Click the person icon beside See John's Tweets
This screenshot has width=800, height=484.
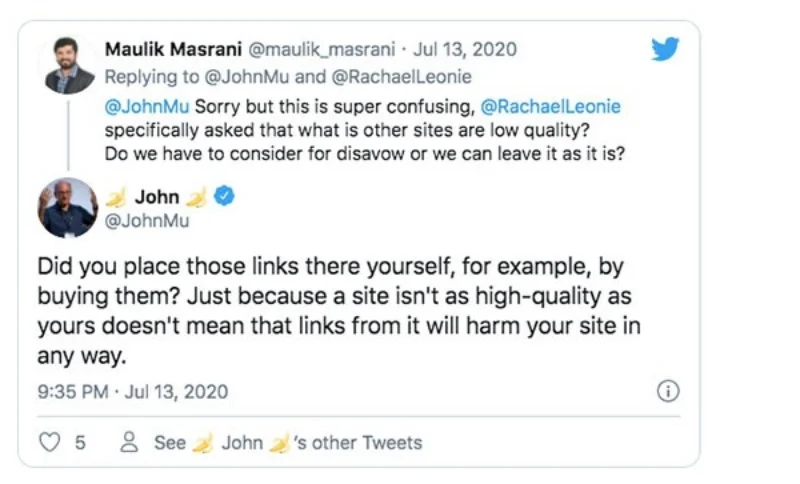[128, 442]
